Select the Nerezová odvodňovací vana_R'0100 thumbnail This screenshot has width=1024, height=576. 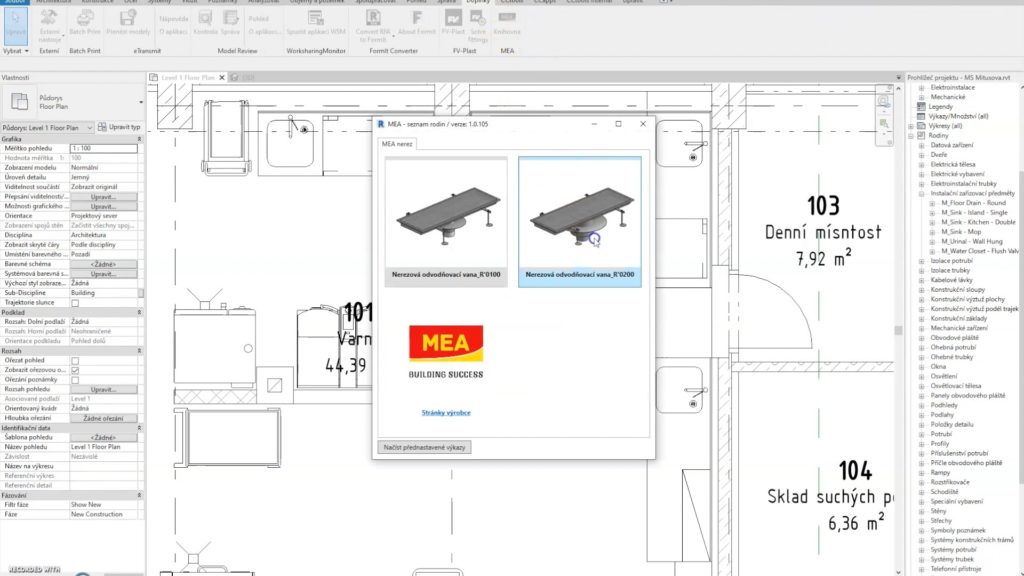445,221
